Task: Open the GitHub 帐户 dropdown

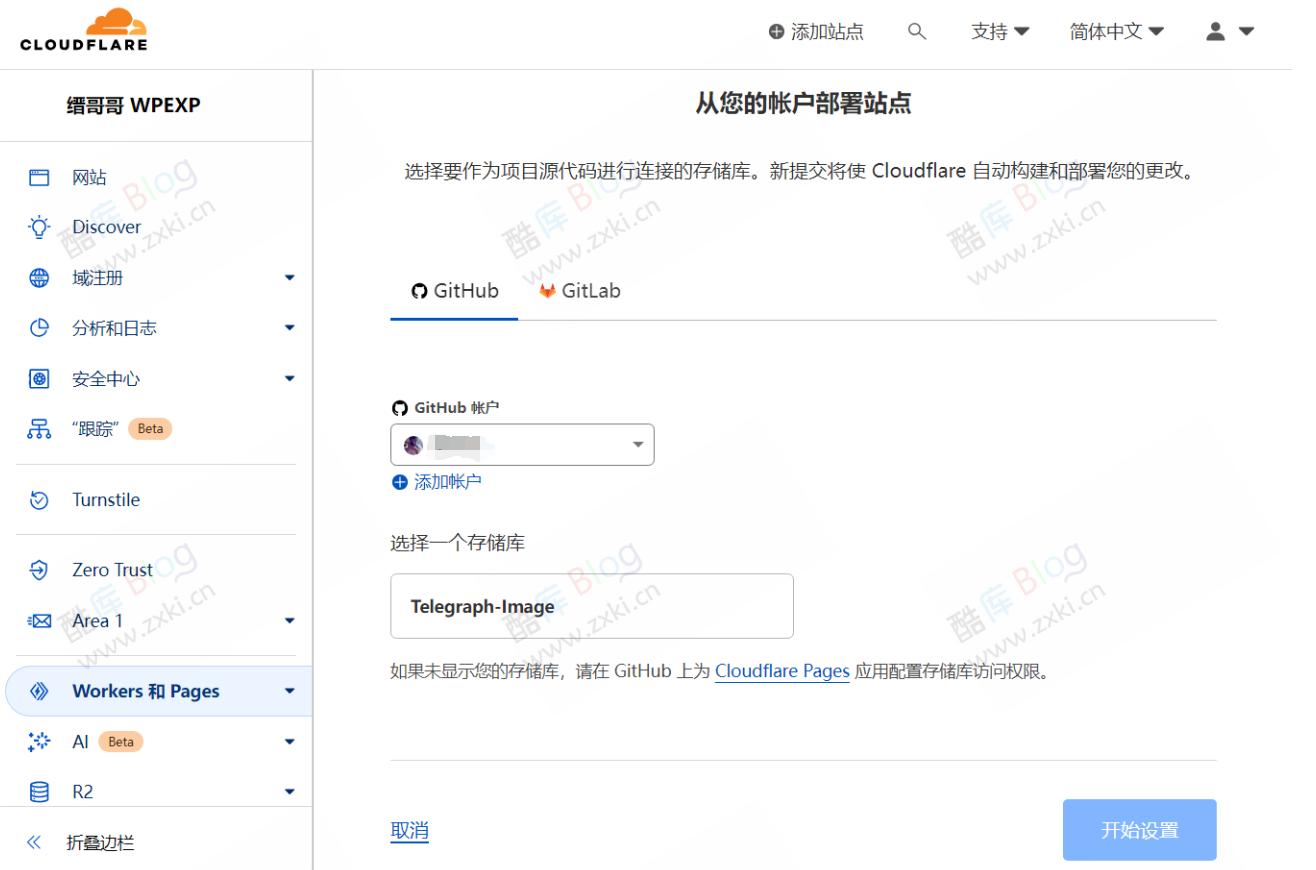Action: [521, 444]
